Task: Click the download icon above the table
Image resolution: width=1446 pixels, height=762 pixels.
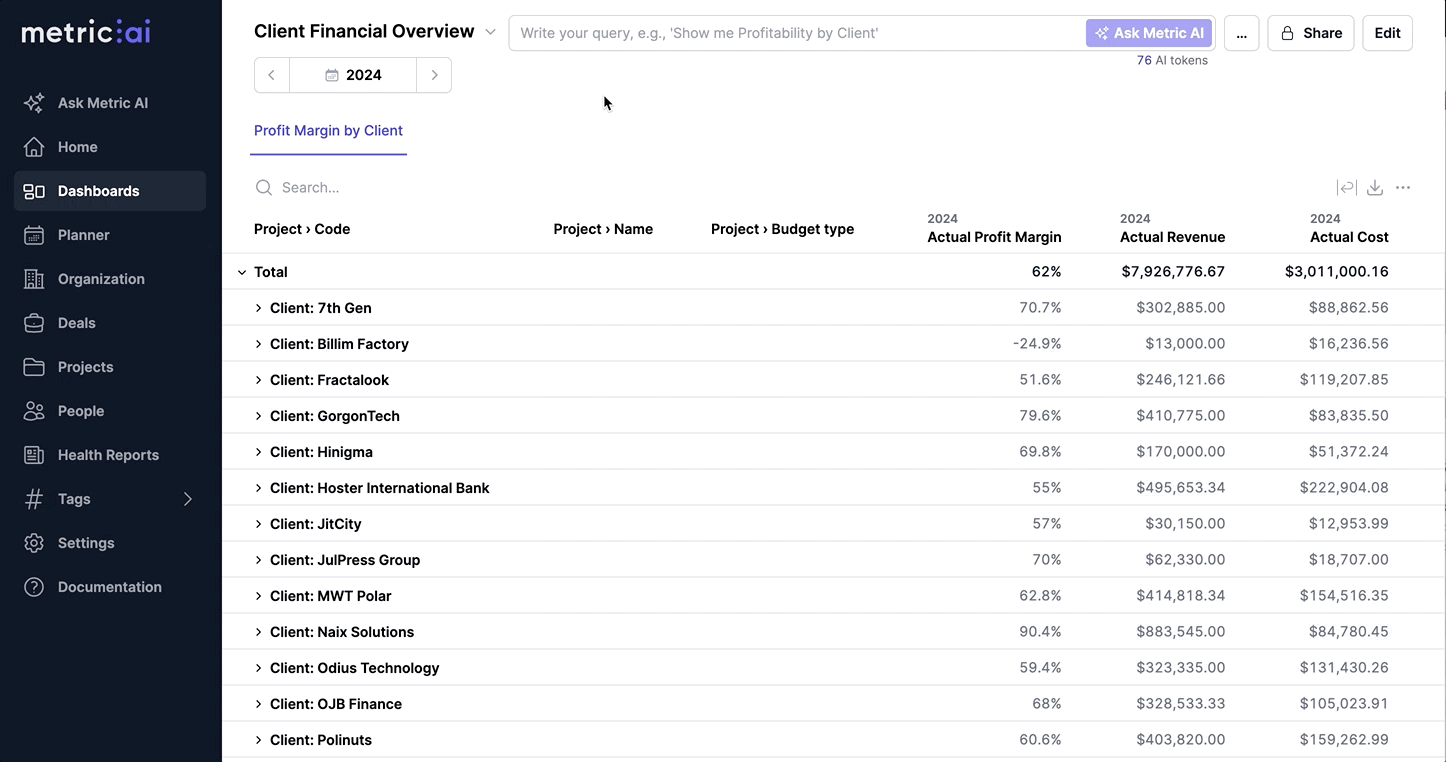Action: click(x=1375, y=188)
